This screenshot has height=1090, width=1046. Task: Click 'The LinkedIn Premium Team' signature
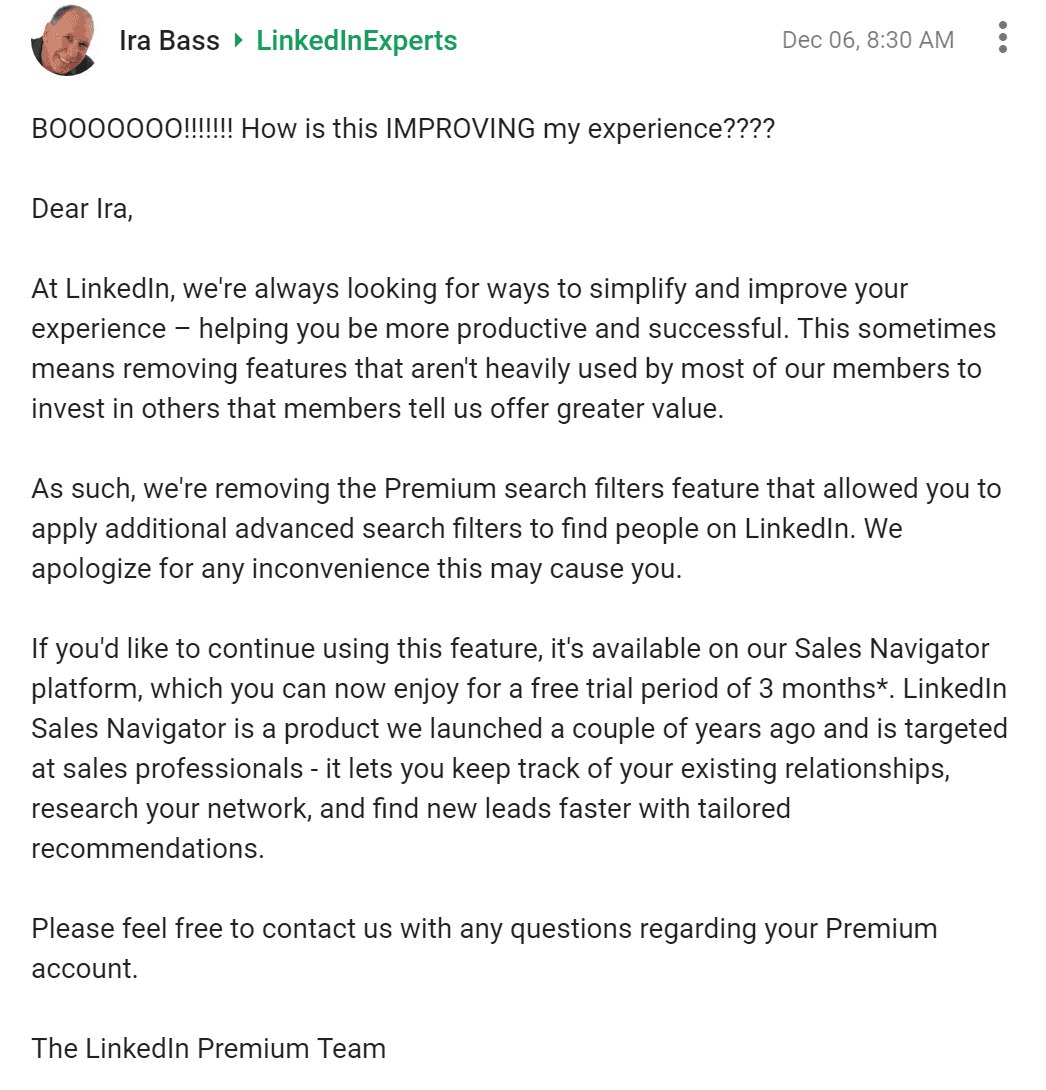pos(209,1048)
